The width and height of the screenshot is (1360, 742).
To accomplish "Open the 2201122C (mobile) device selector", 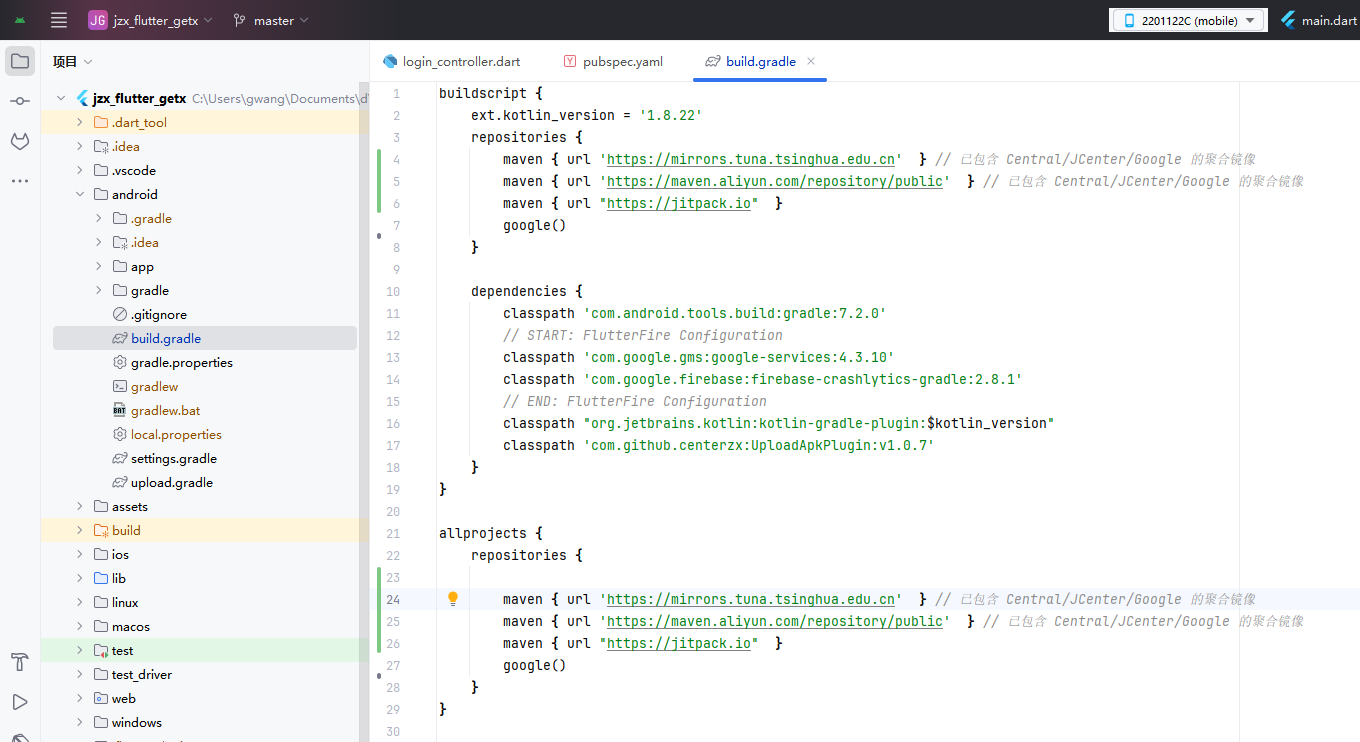I will point(1188,20).
